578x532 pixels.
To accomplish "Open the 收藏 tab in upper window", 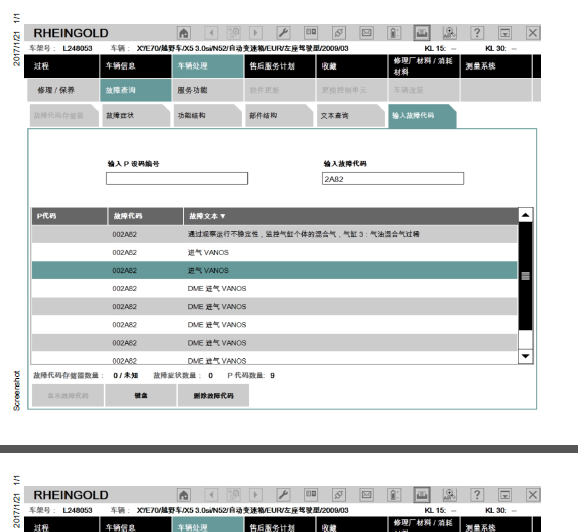I will pyautogui.click(x=352, y=66).
